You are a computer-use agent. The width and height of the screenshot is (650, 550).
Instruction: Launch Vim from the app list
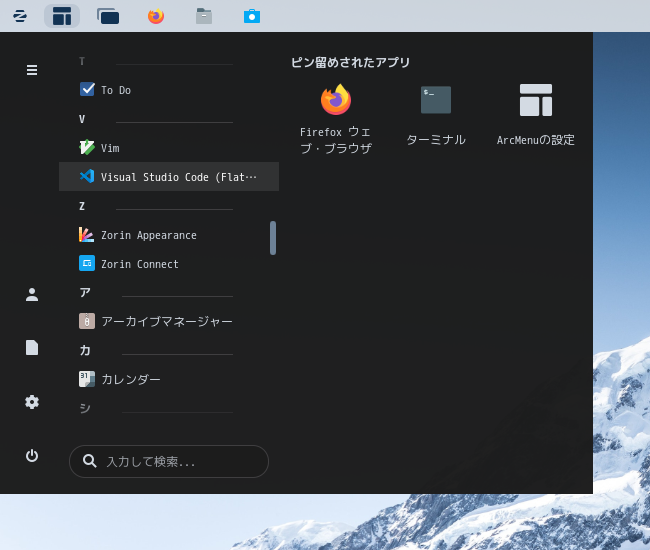(x=169, y=148)
